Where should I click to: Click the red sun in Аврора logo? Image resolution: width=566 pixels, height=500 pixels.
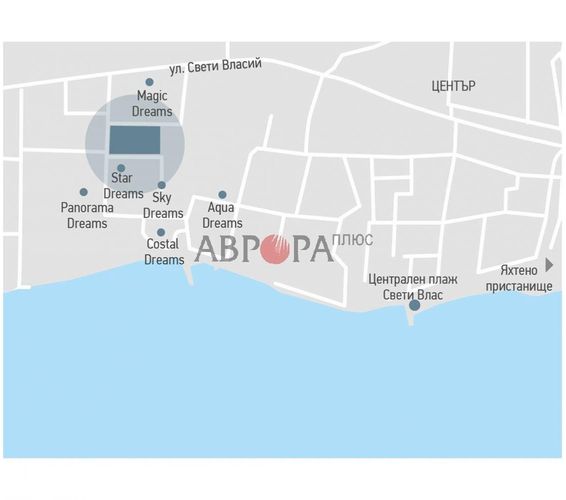tap(275, 249)
